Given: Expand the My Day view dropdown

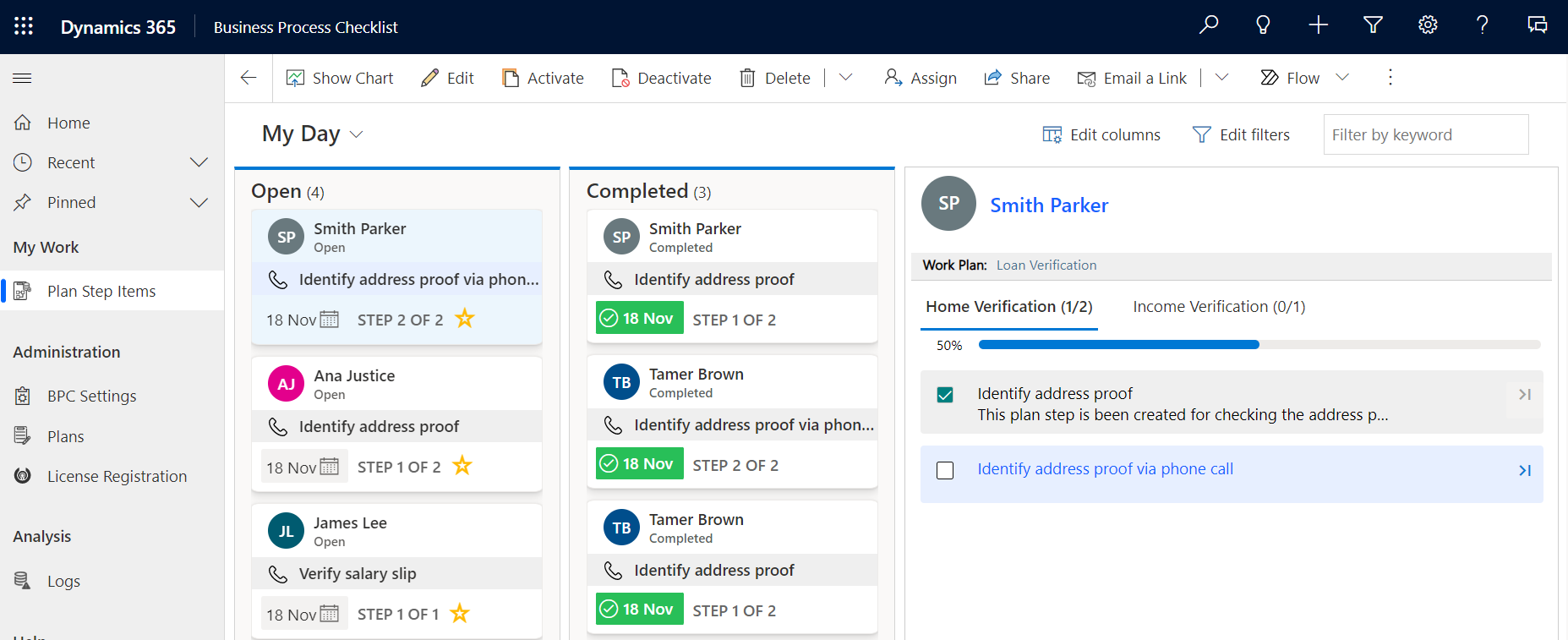Looking at the screenshot, I should [357, 134].
